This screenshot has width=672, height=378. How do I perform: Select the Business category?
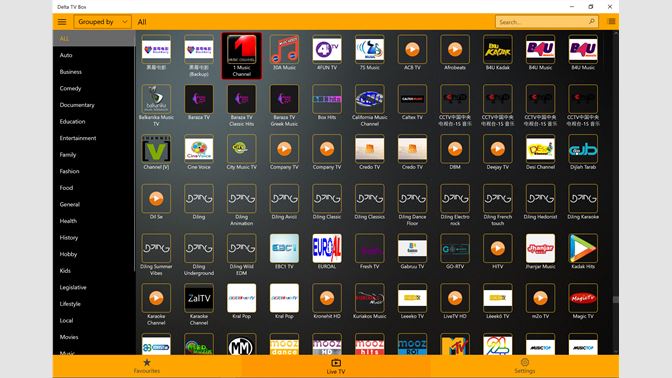[x=94, y=72]
